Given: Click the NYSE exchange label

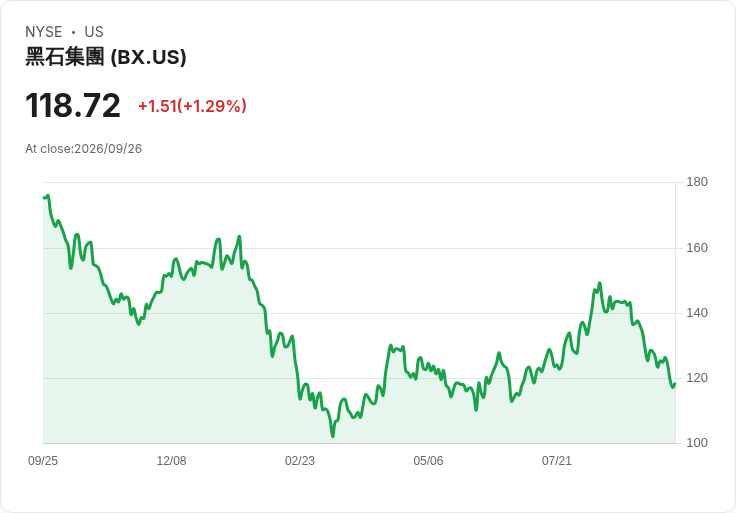Looking at the screenshot, I should click(x=44, y=32).
